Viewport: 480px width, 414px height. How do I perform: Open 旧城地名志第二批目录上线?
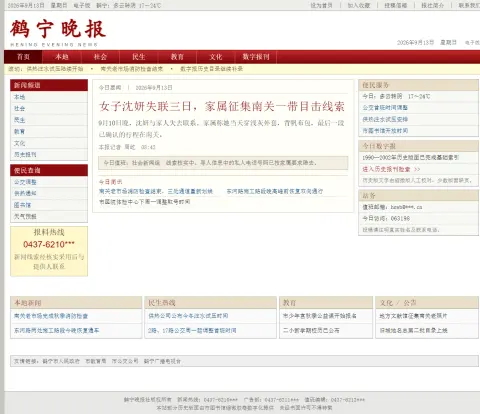point(413,330)
